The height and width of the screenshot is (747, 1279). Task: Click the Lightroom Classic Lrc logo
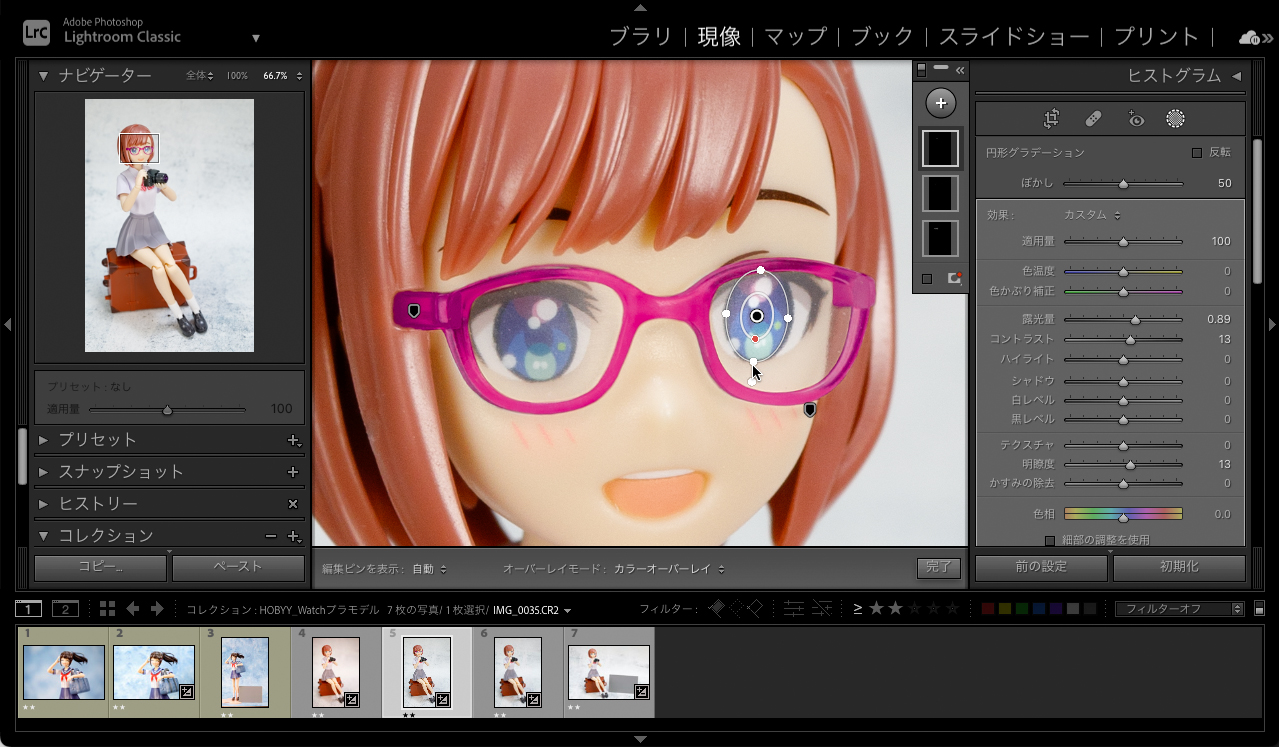tap(37, 32)
